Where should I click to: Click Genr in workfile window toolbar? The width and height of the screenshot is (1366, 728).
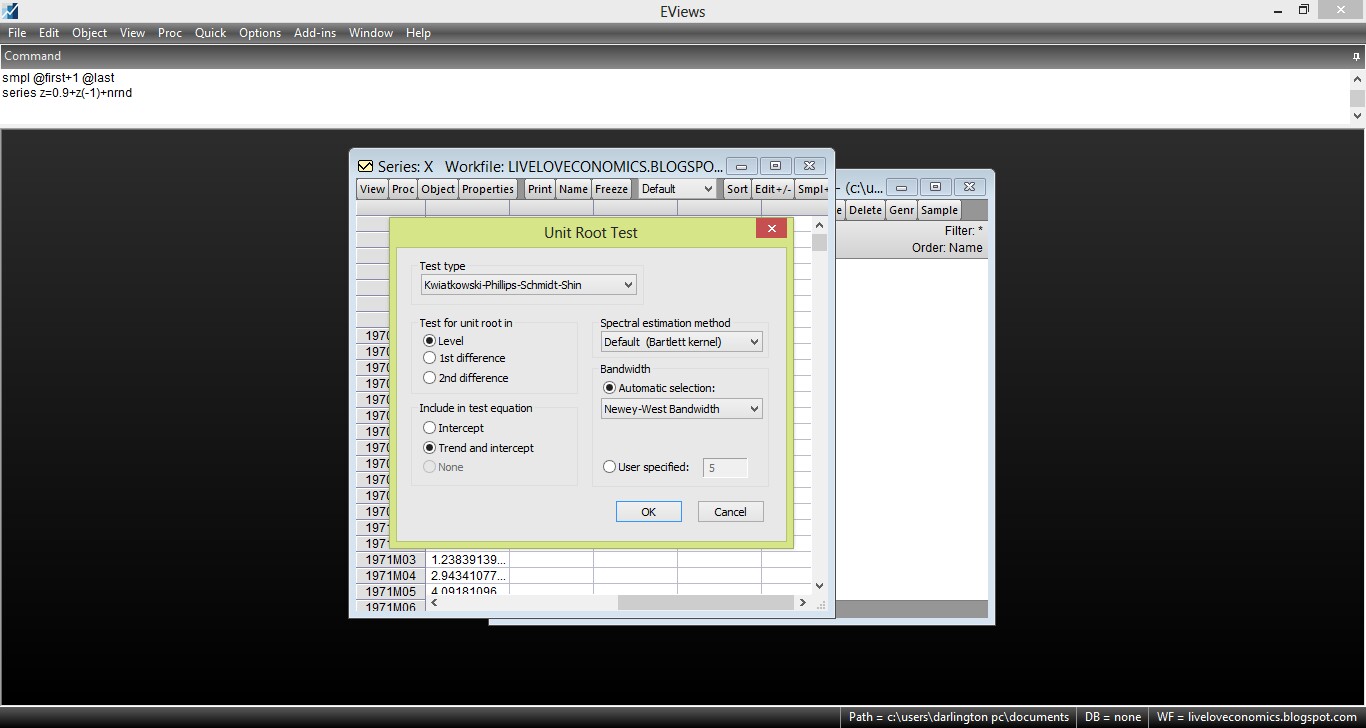901,210
